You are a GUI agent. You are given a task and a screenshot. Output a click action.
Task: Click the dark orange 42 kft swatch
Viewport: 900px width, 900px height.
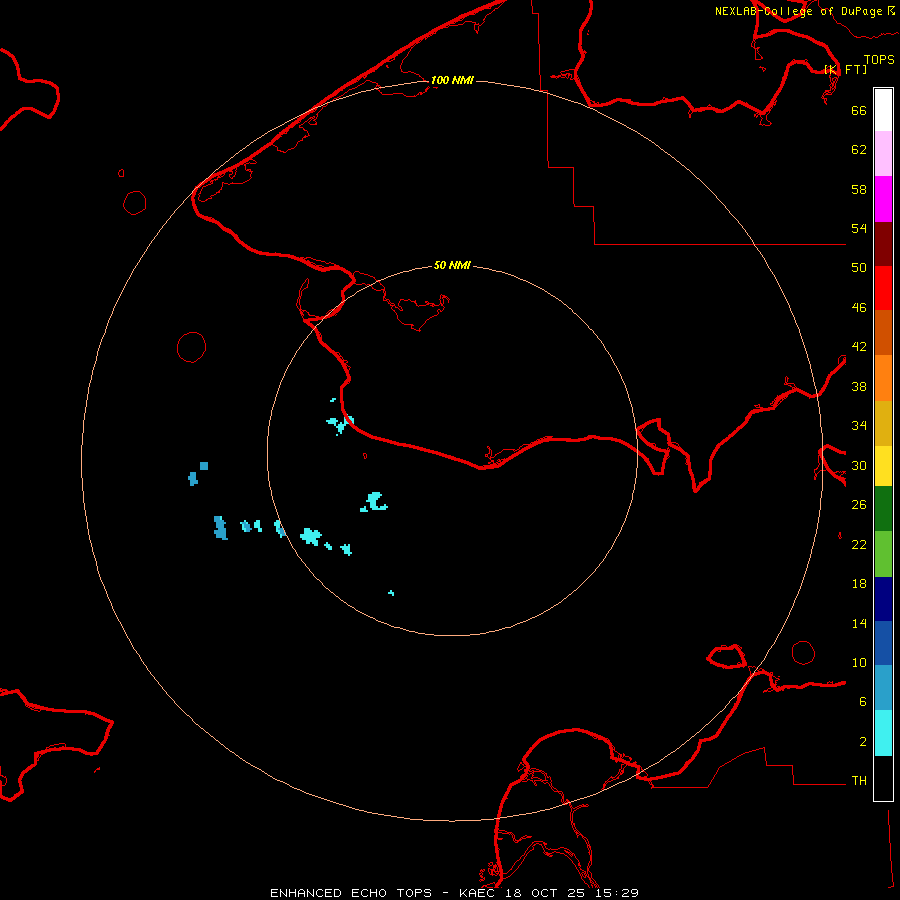(x=883, y=332)
